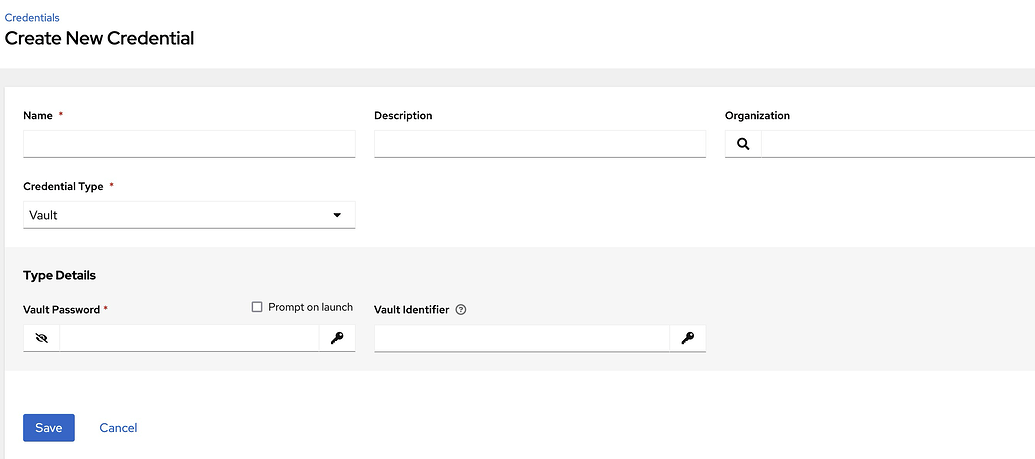Click the Create New Credential heading
Viewport: 1035px width, 459px height.
pos(99,39)
